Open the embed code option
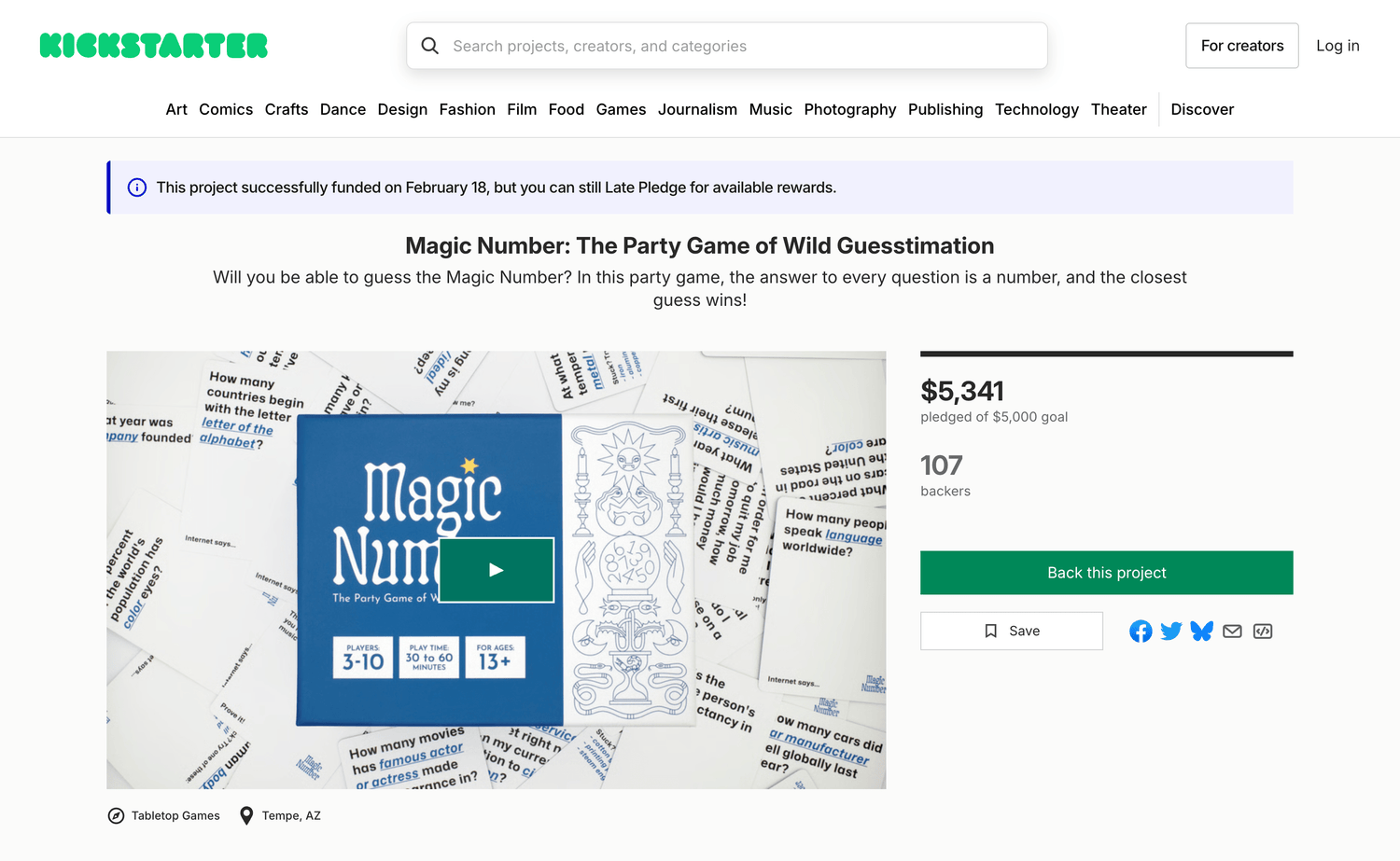The image size is (1400, 861). coord(1263,631)
